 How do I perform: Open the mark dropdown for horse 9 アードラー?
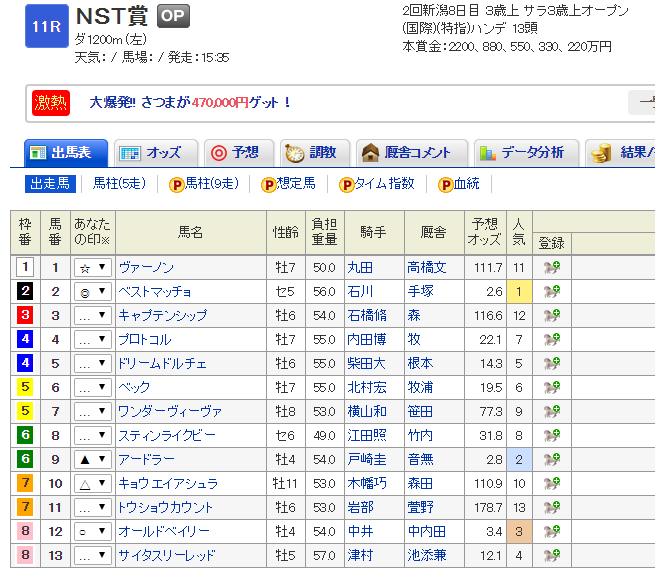tap(93, 460)
